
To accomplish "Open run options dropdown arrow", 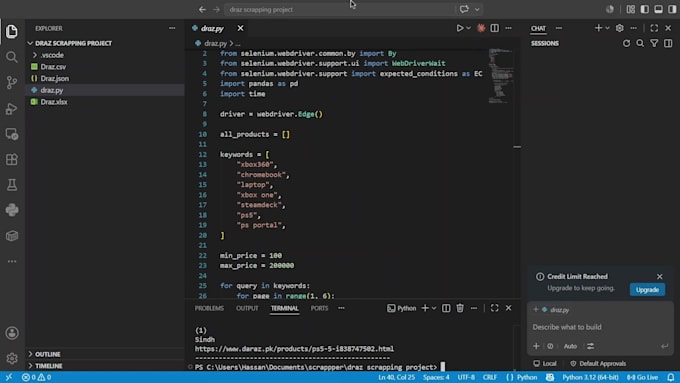I will [x=469, y=28].
